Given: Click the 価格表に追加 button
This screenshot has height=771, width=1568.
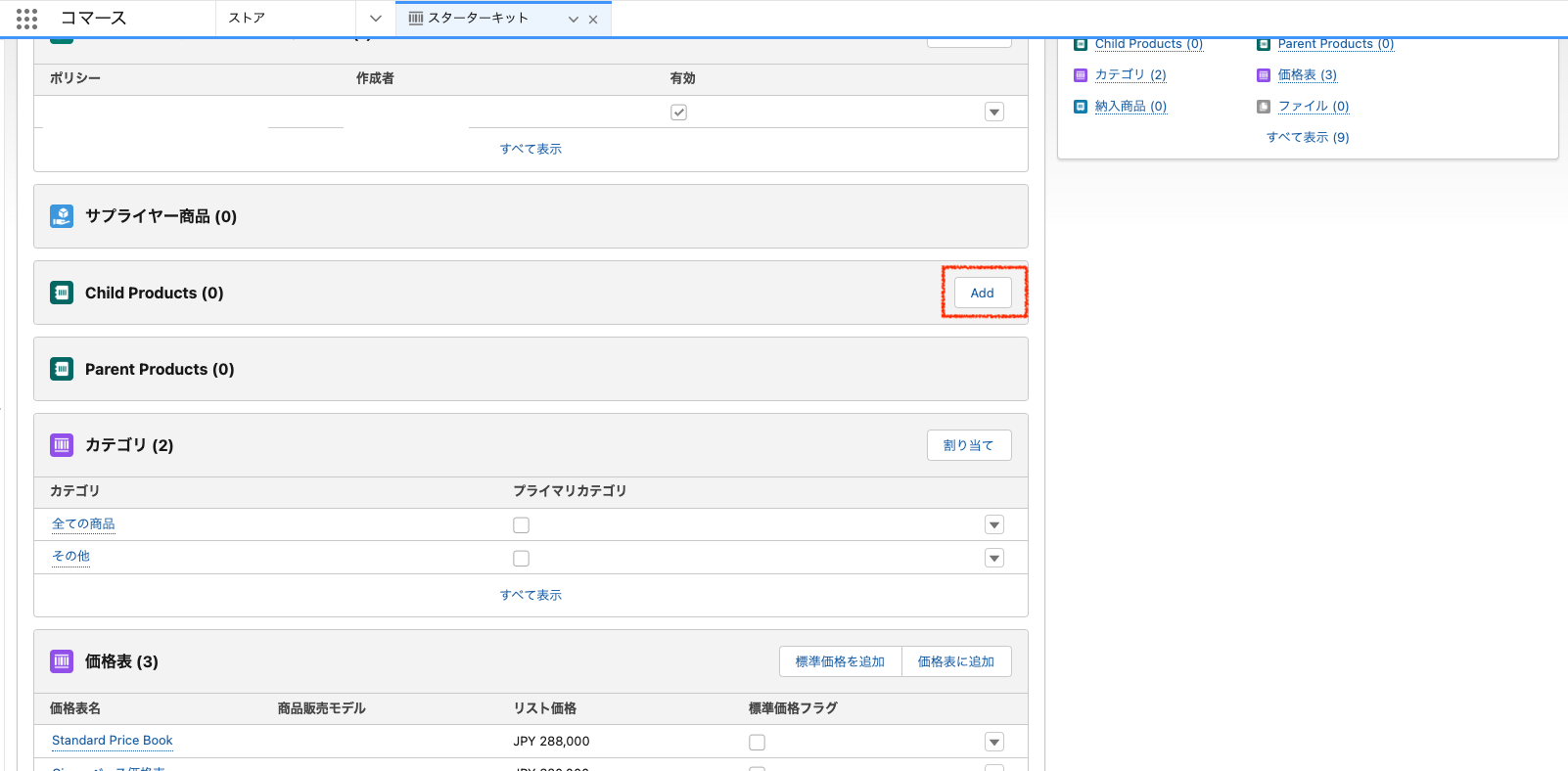Looking at the screenshot, I should point(956,661).
